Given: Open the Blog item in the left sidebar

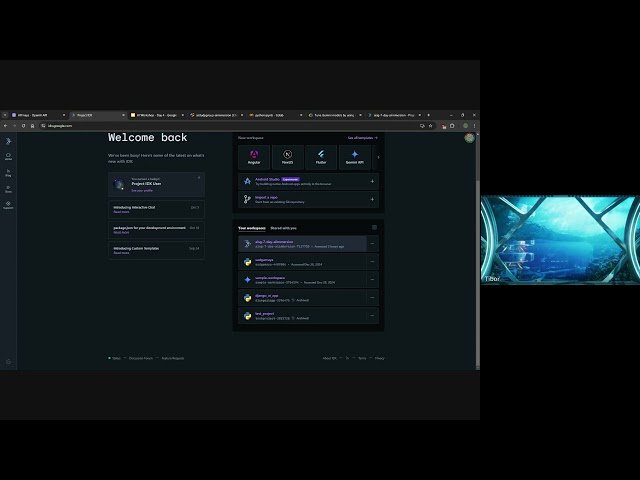Looking at the screenshot, I should pyautogui.click(x=8, y=173).
